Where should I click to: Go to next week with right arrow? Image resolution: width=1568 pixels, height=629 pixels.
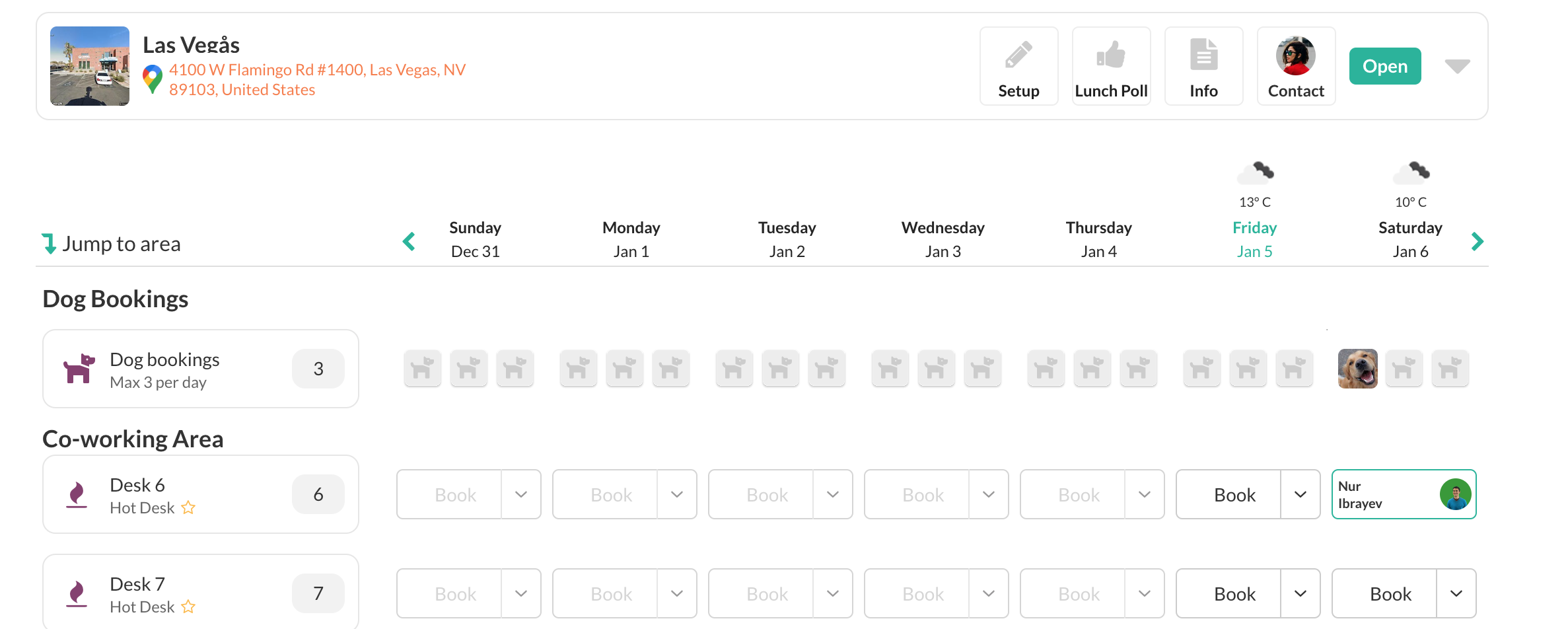pyautogui.click(x=1478, y=242)
